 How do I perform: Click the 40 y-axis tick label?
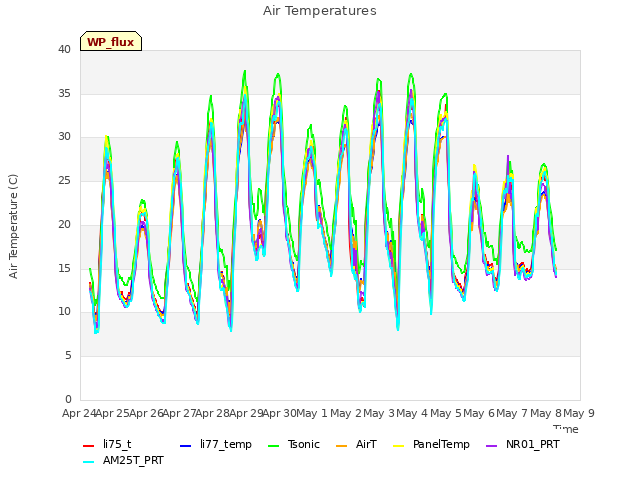click(64, 49)
